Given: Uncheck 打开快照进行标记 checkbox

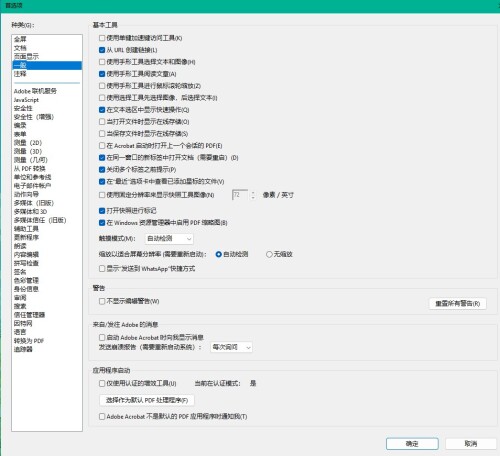Looking at the screenshot, I should 102,211.
